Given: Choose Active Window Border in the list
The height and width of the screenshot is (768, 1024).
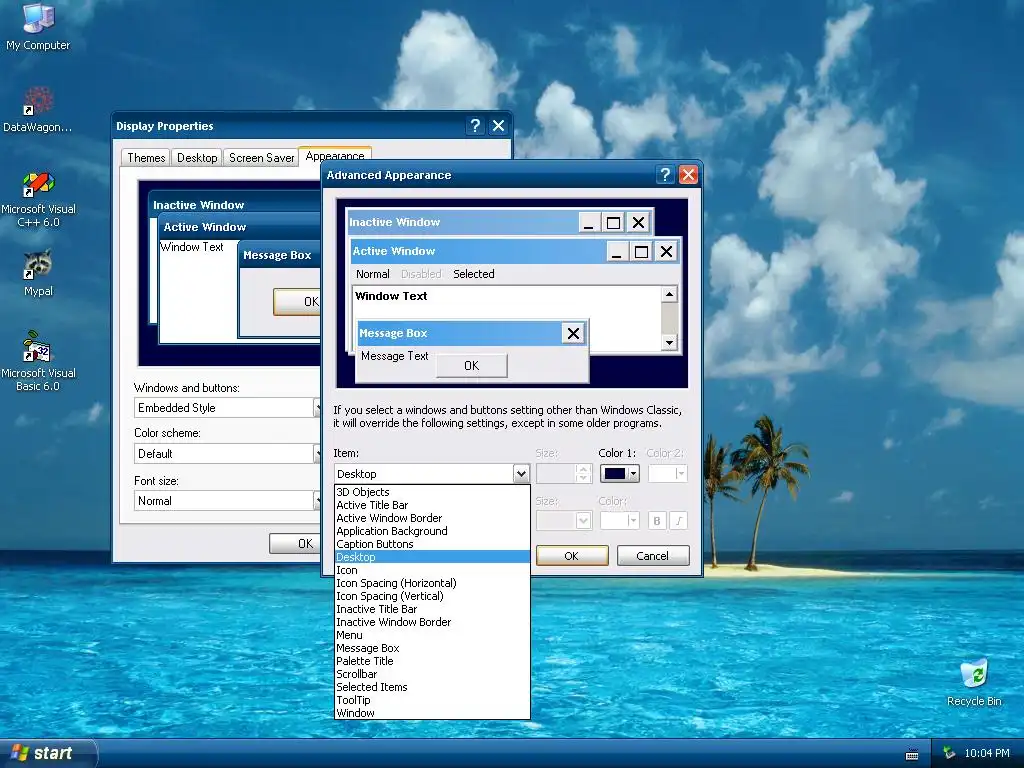Looking at the screenshot, I should tap(432, 518).
